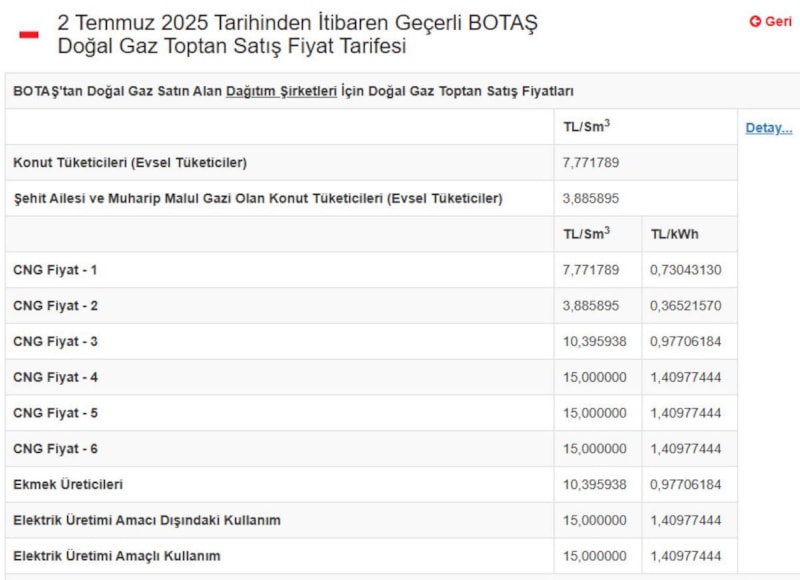Click the TL/kWh column header

(675, 234)
